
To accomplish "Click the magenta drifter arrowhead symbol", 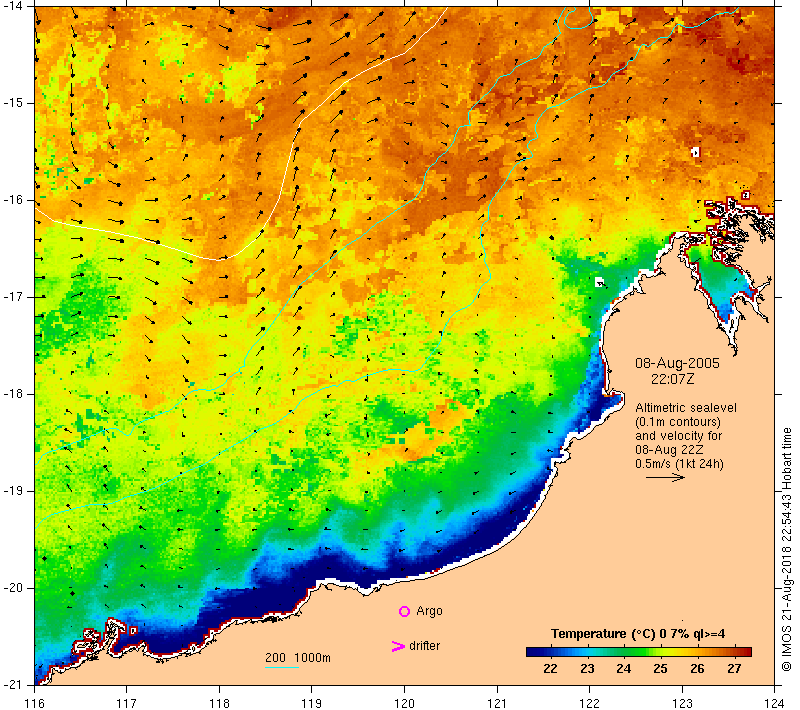I will tap(397, 646).
